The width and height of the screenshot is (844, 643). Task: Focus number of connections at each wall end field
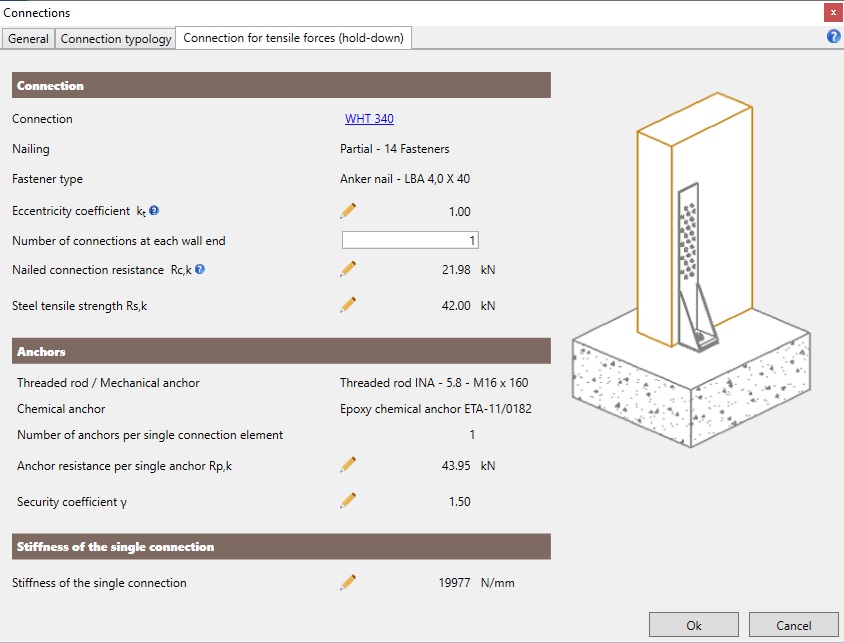(410, 240)
